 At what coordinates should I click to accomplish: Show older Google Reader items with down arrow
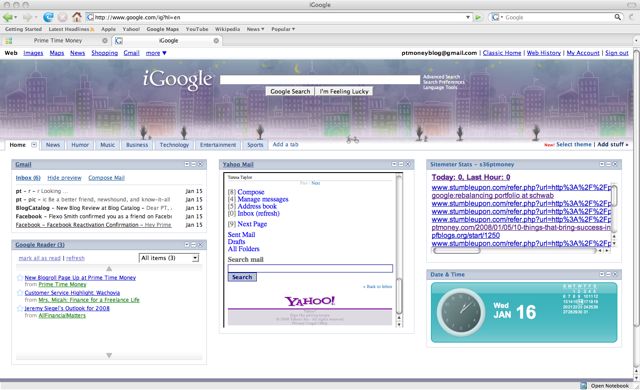(109, 355)
